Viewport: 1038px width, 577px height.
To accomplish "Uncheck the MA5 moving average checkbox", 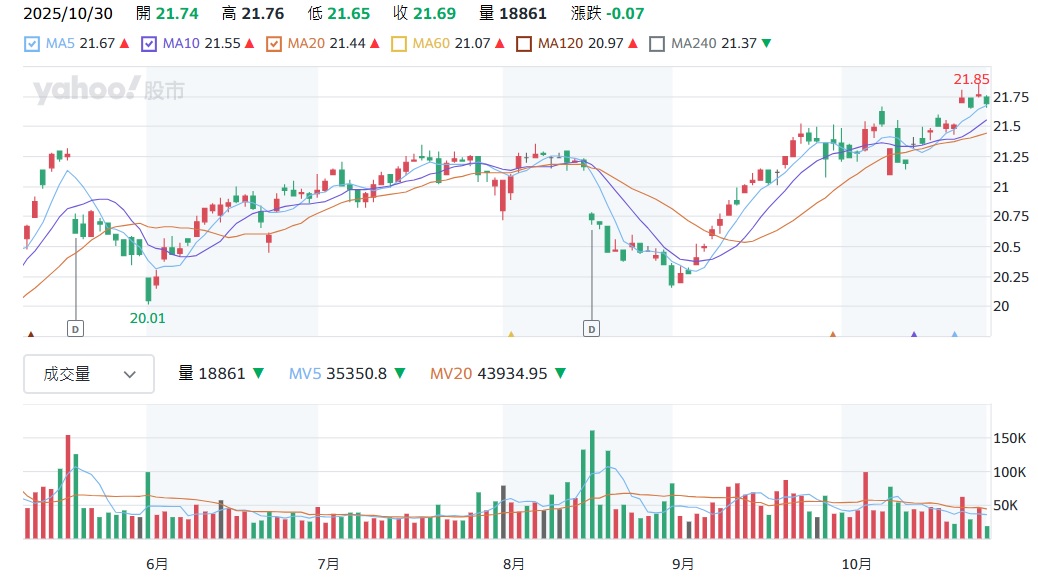I will (32, 44).
